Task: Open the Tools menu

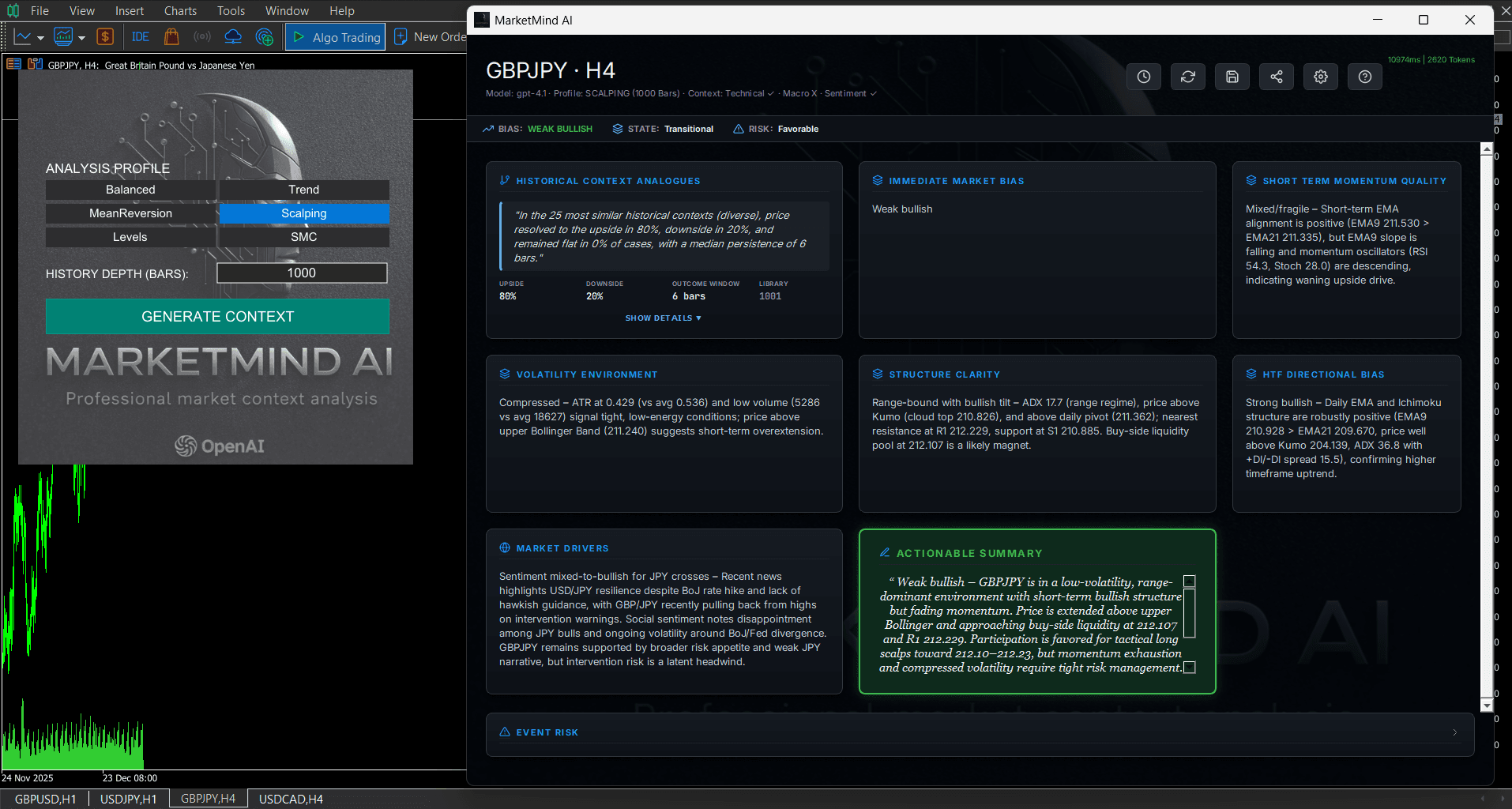Action: click(231, 10)
